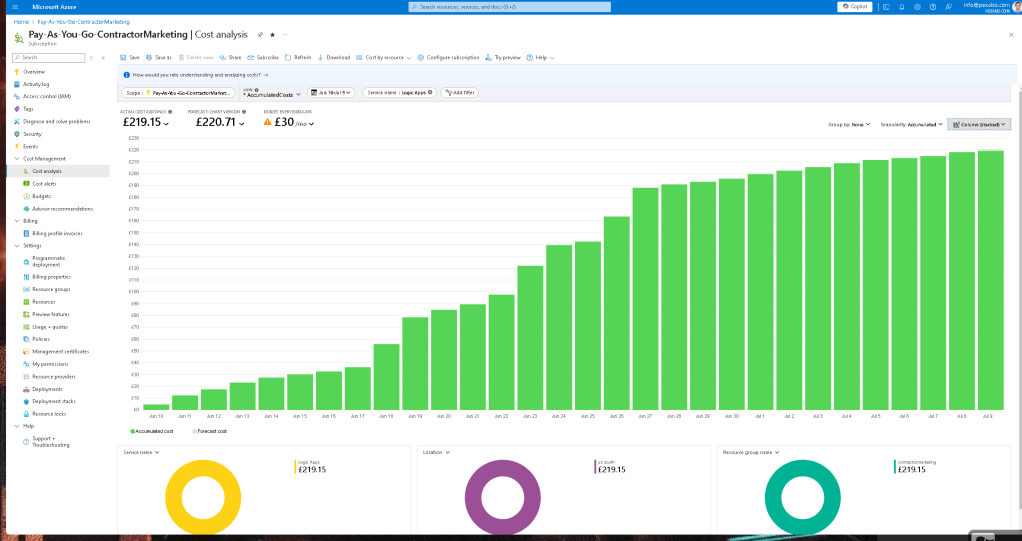
Task: Click Save as in the toolbar
Action: (x=159, y=57)
